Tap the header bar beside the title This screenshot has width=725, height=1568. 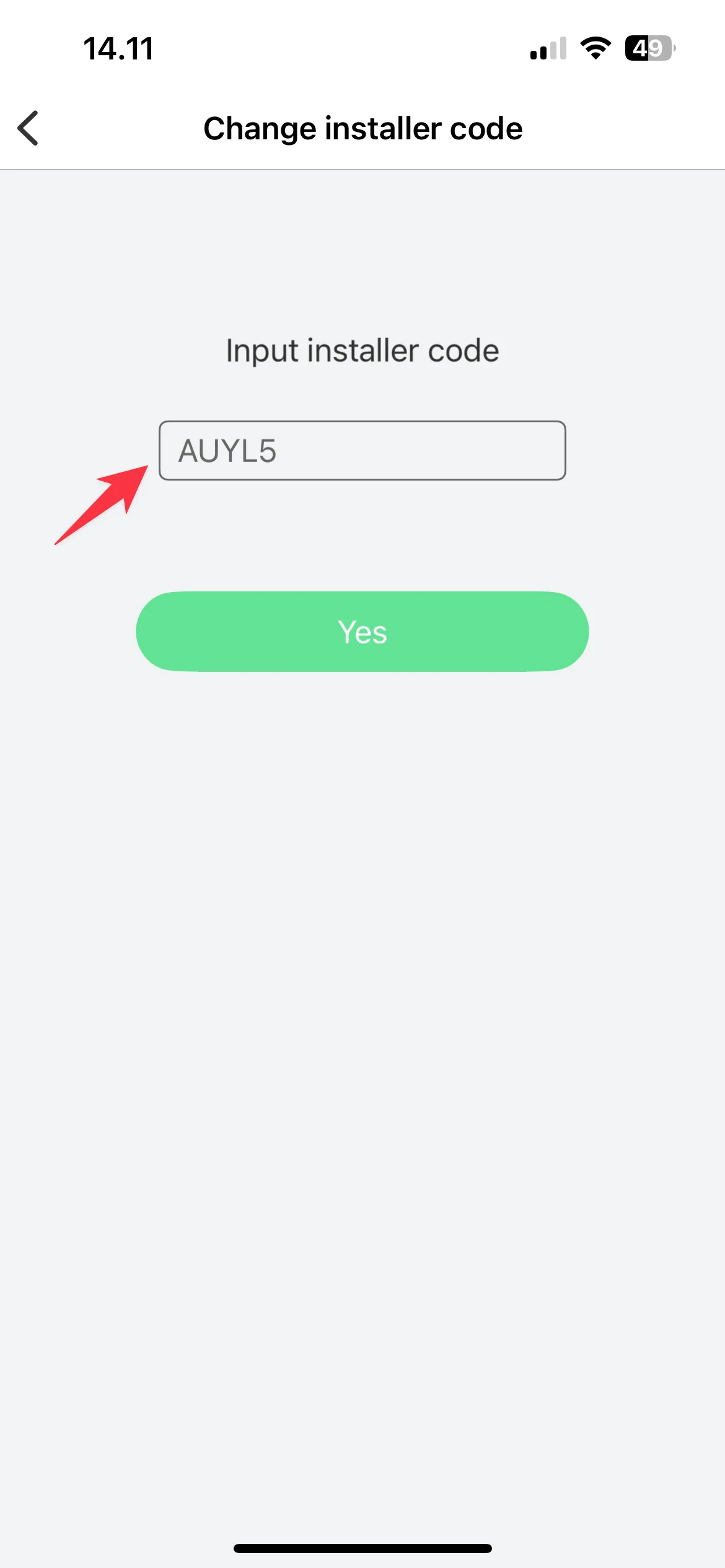[620, 128]
